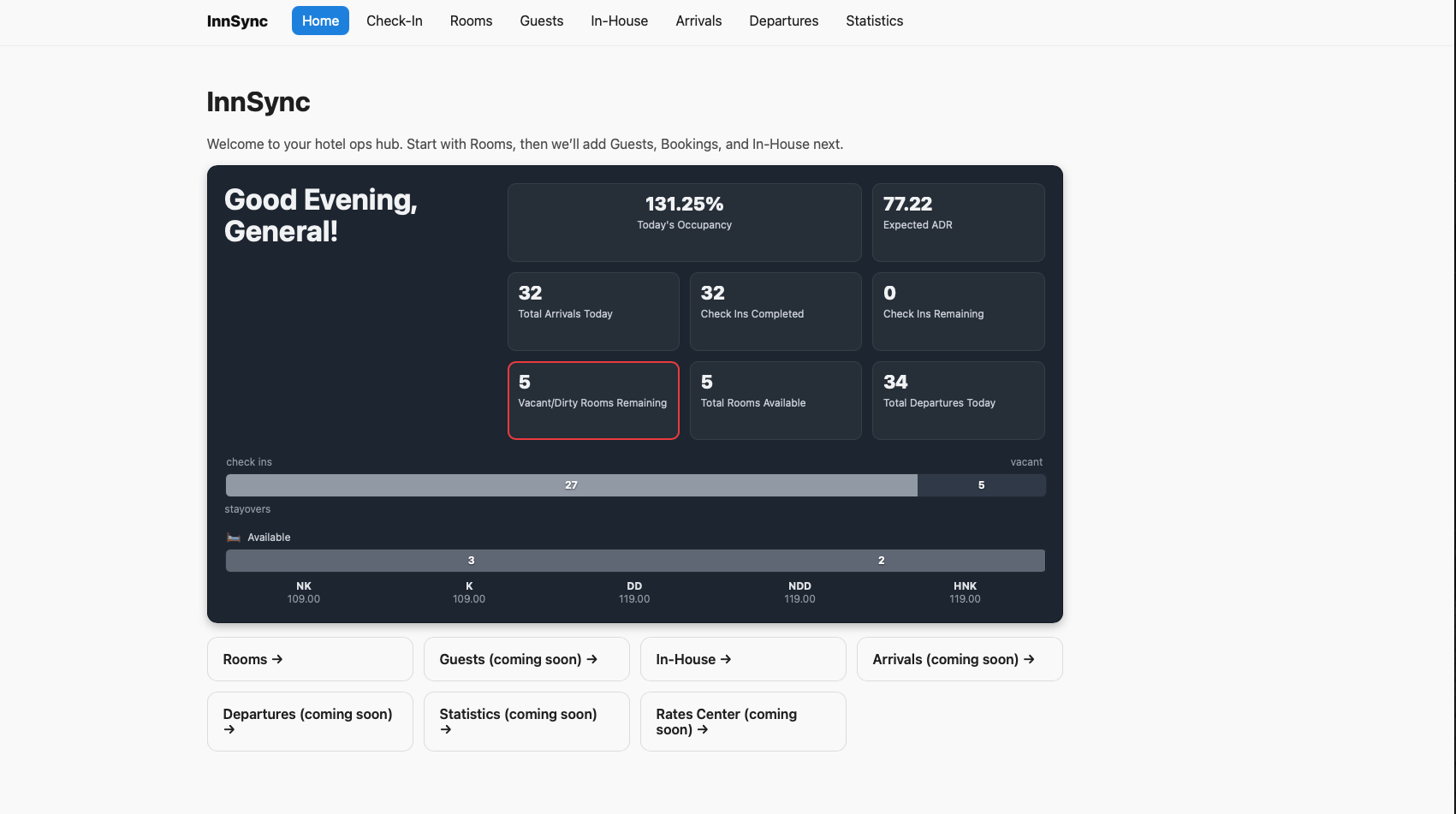Click the InnSync logo in navbar
This screenshot has height=814, width=1456.
point(237,21)
